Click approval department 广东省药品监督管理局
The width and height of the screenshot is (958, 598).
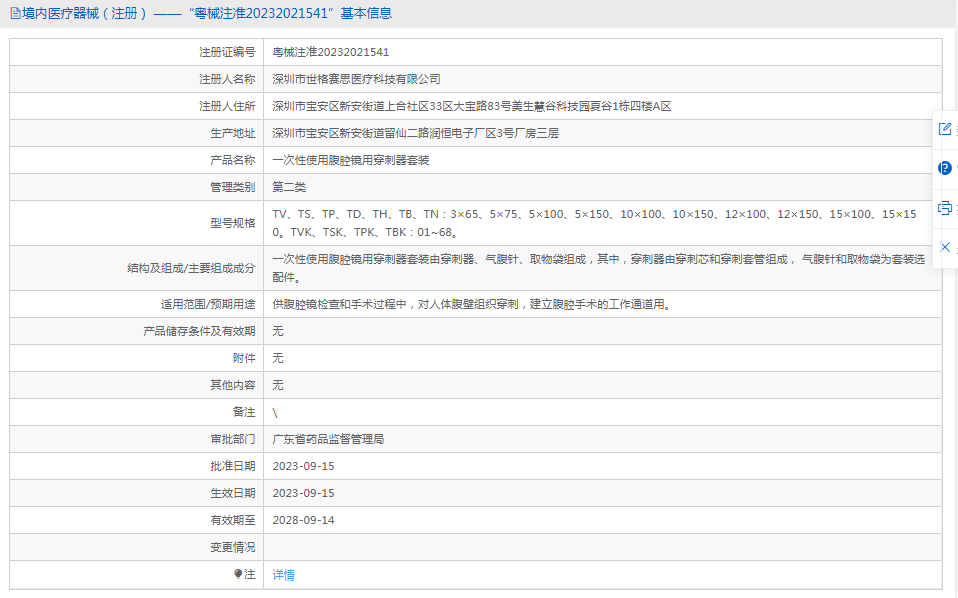pos(328,439)
